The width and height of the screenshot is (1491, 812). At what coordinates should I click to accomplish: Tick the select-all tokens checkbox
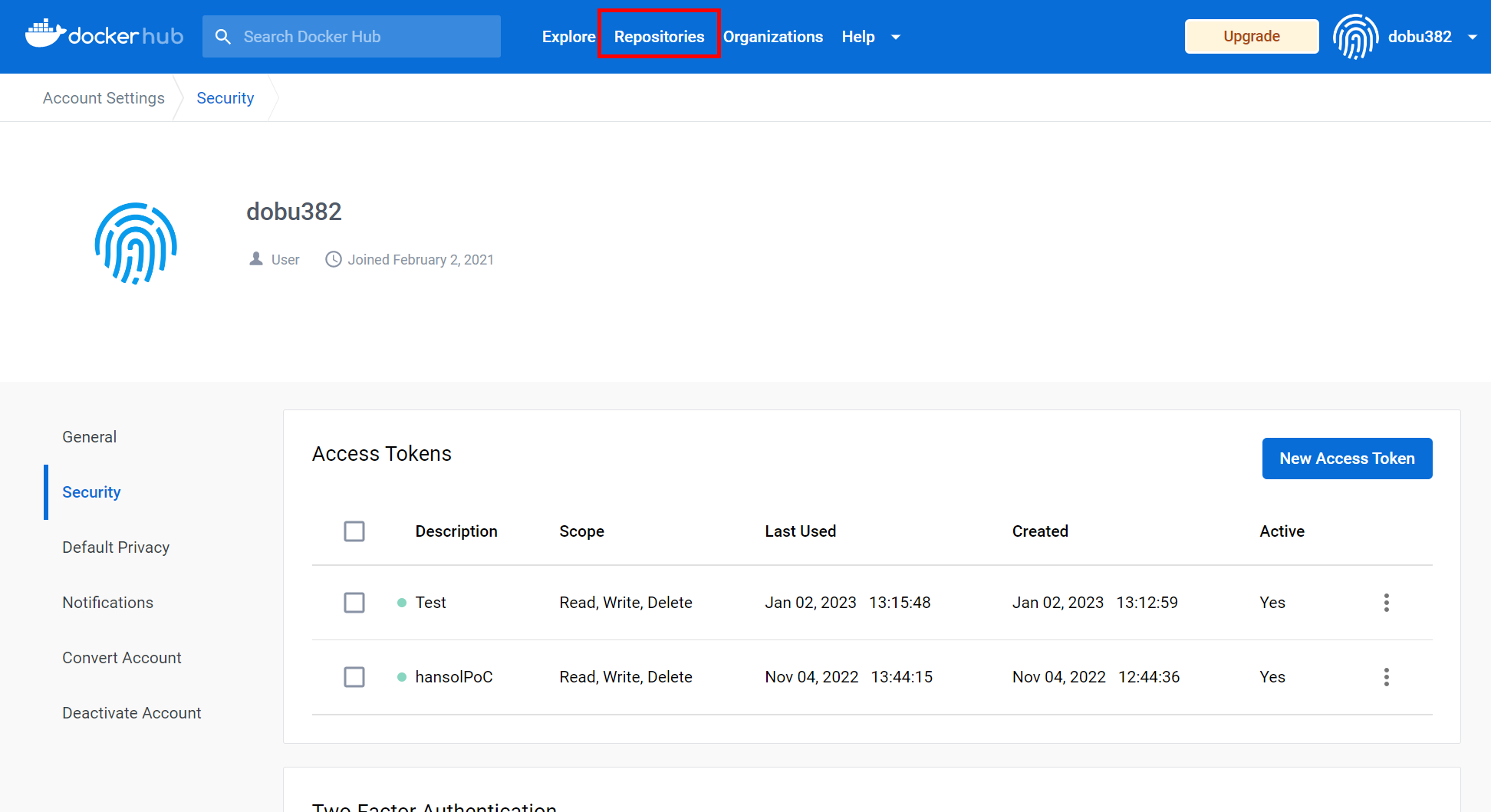[x=354, y=531]
